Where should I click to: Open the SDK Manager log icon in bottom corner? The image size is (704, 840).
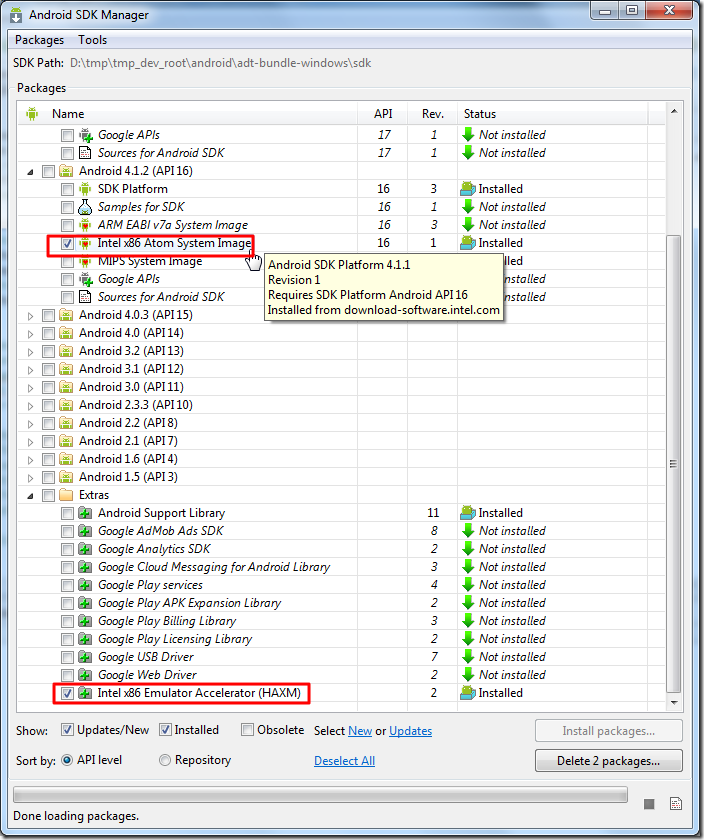coord(676,804)
